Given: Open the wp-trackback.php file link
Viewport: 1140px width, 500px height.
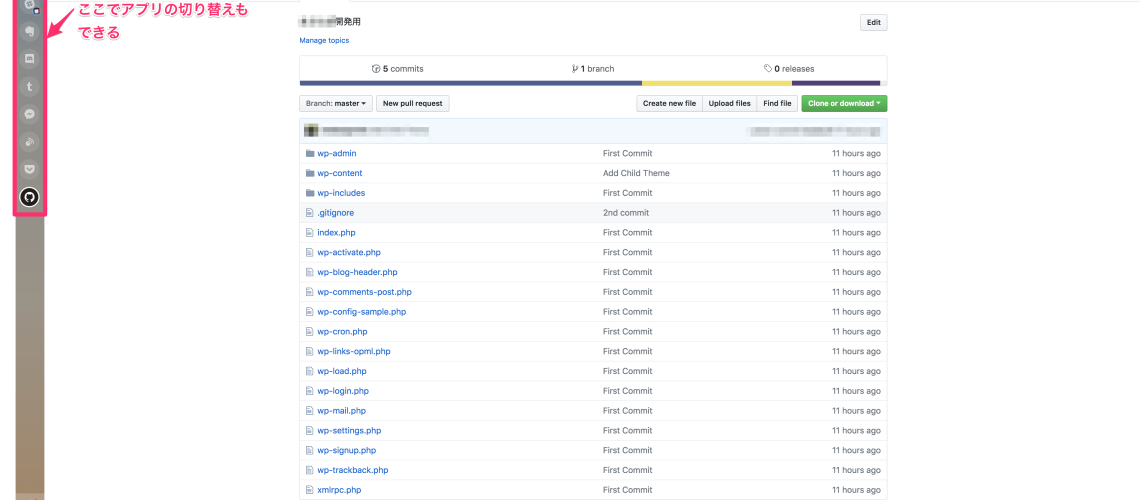Looking at the screenshot, I should tap(353, 470).
